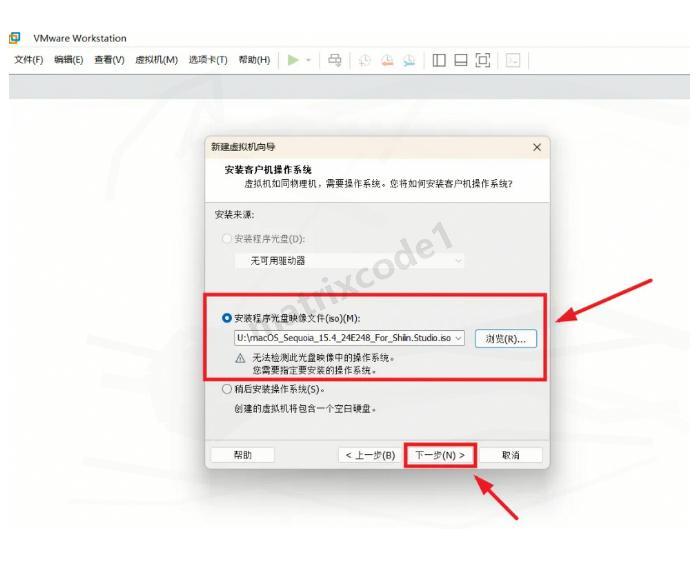Enter full screen mode icon
Screen dimensions: 700x561
[483, 60]
